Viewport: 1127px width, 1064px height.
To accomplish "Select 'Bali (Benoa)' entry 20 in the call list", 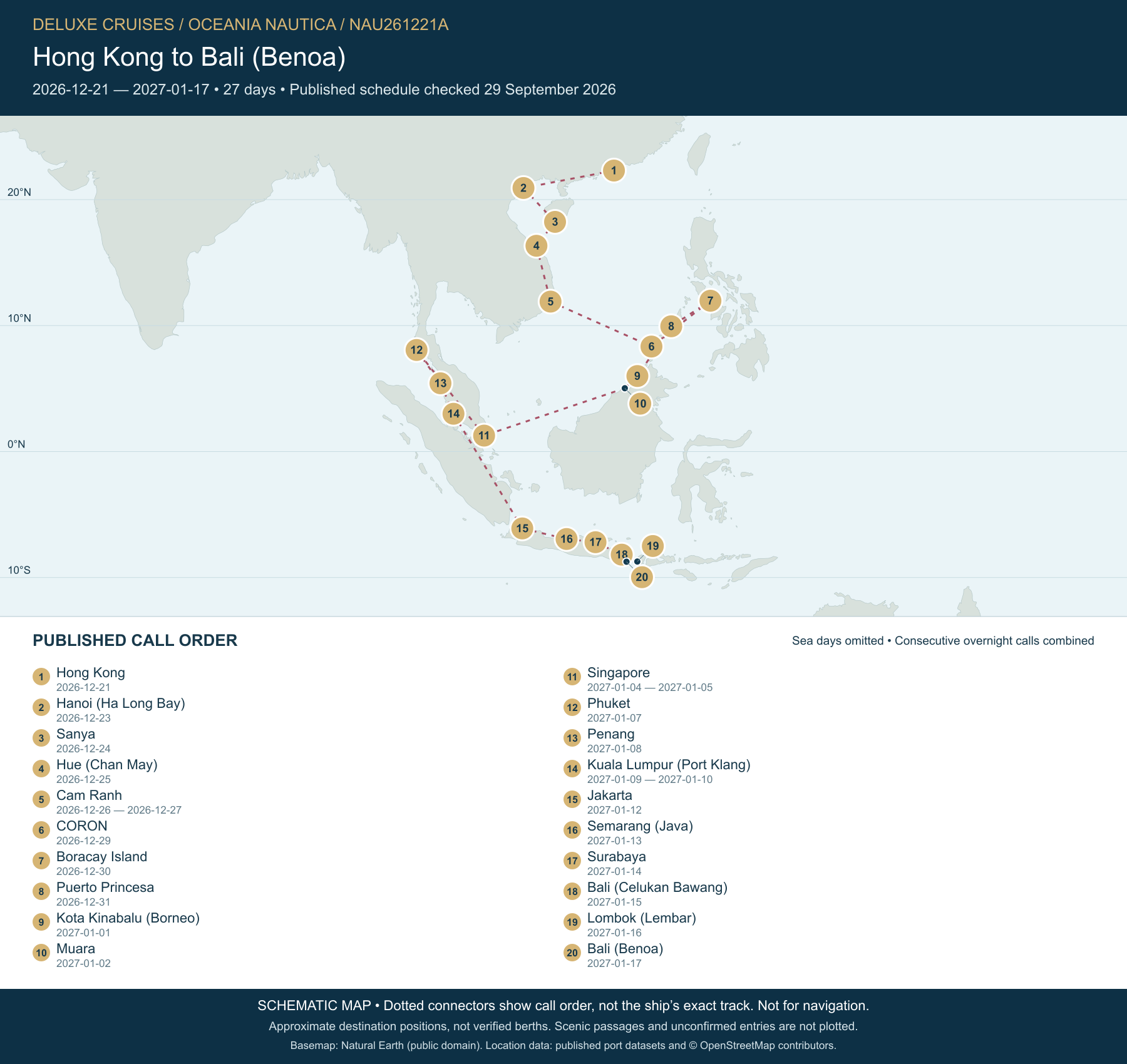I will pos(625,949).
